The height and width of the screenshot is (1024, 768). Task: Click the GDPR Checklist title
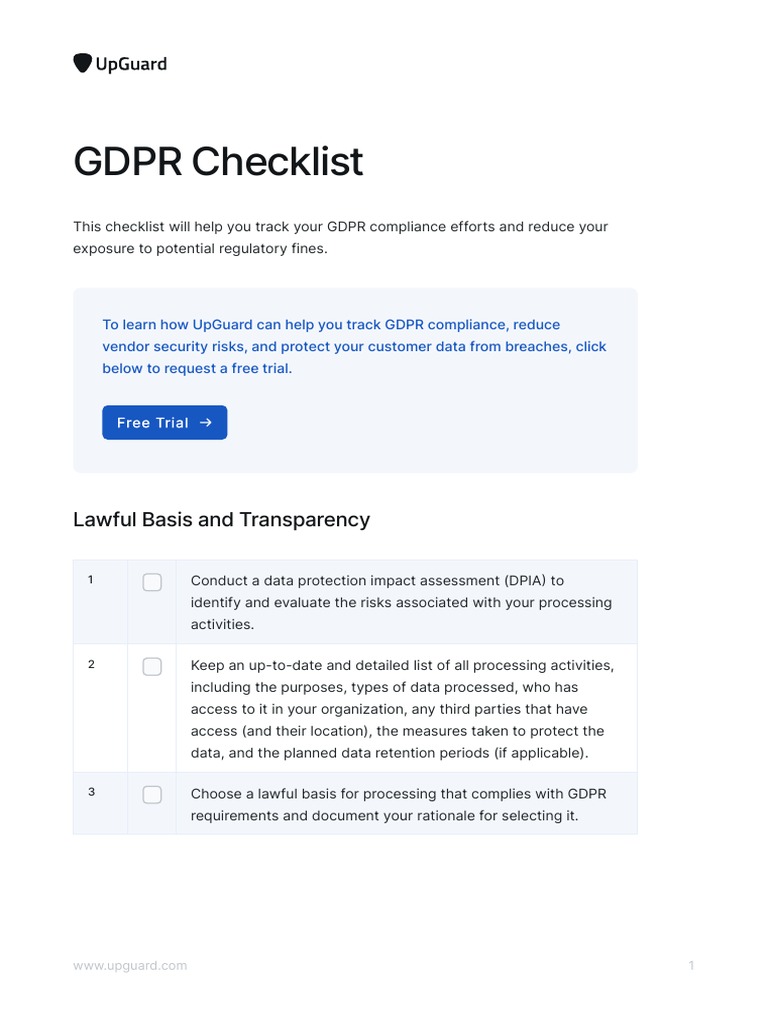(218, 161)
